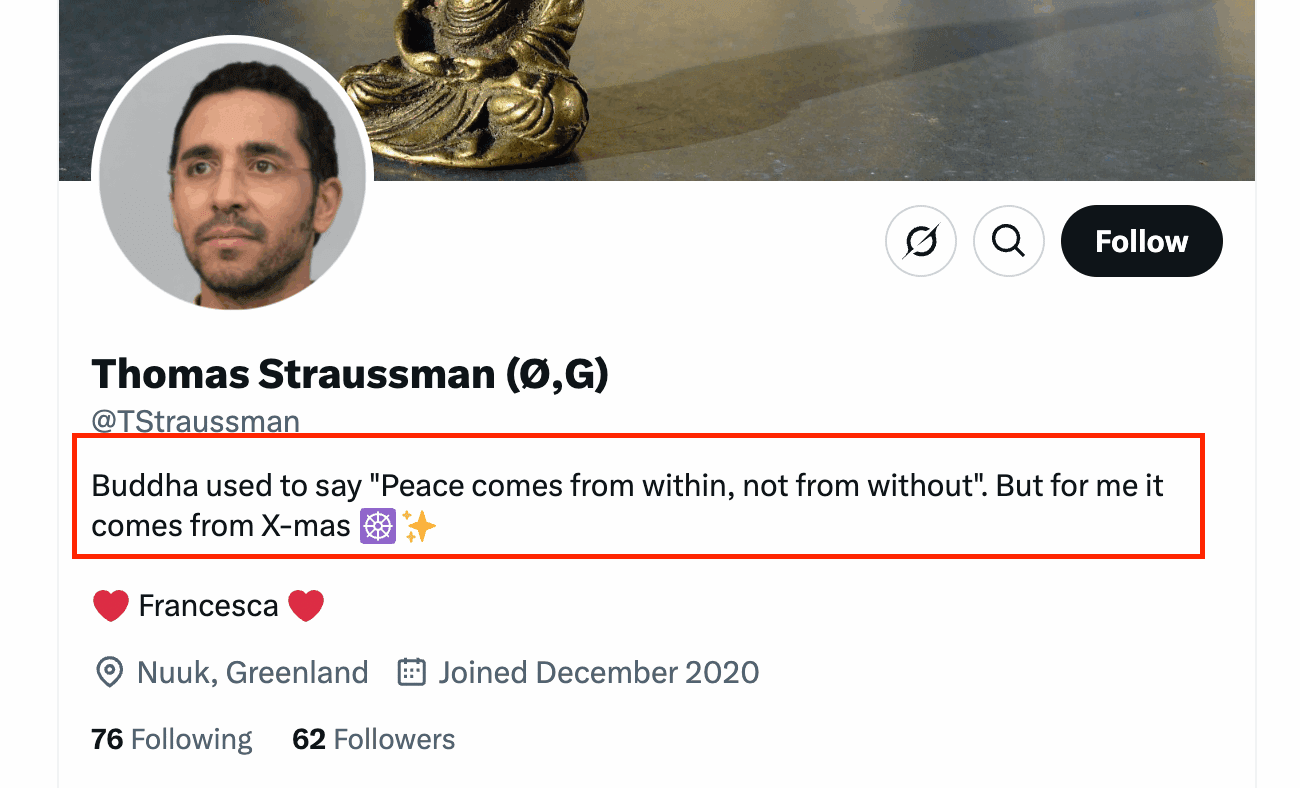Click the search magnifier icon button
Screen dimensions: 1300x788
[1008, 241]
